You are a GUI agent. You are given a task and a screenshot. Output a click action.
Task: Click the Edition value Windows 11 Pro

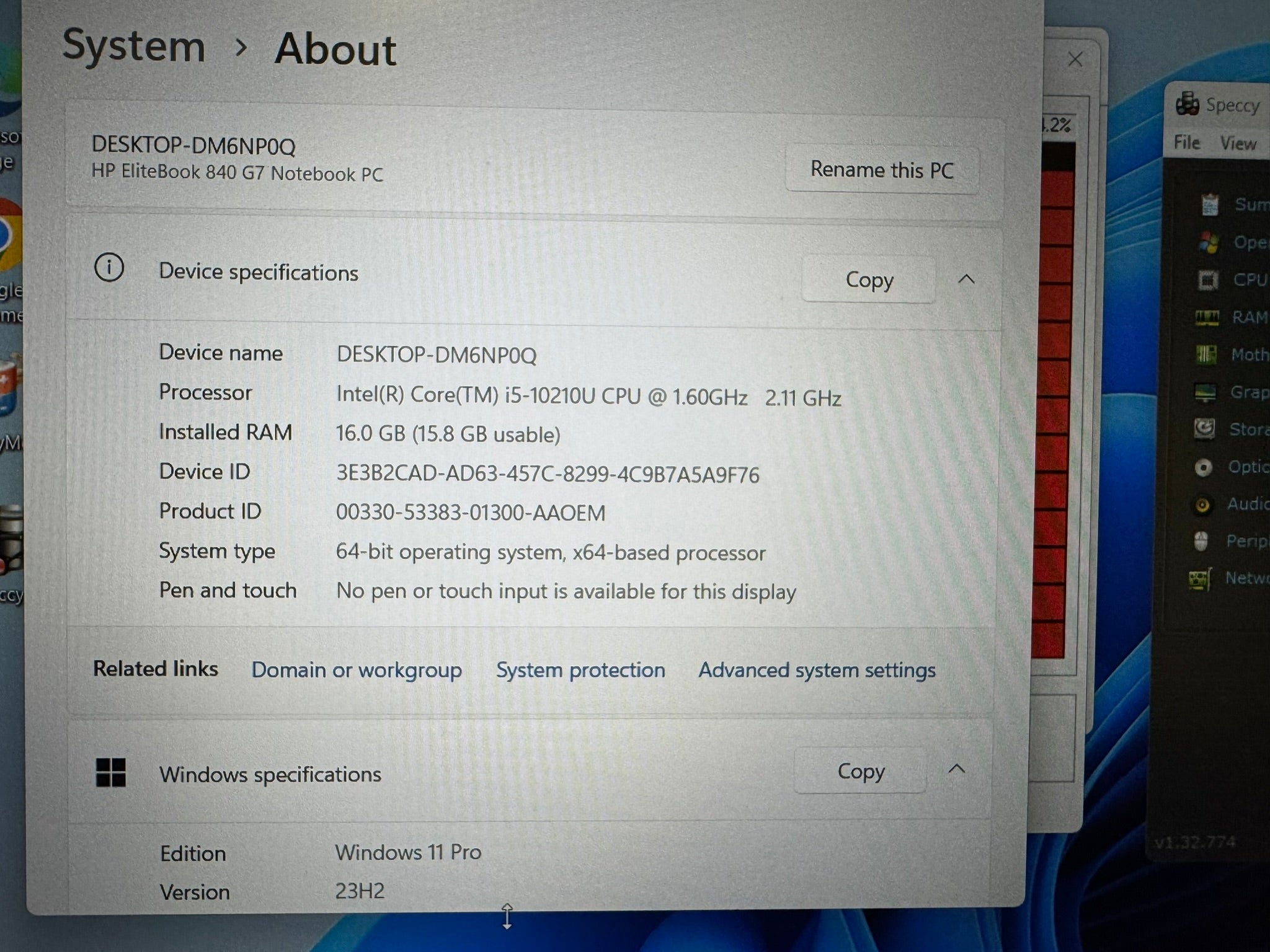pyautogui.click(x=408, y=852)
